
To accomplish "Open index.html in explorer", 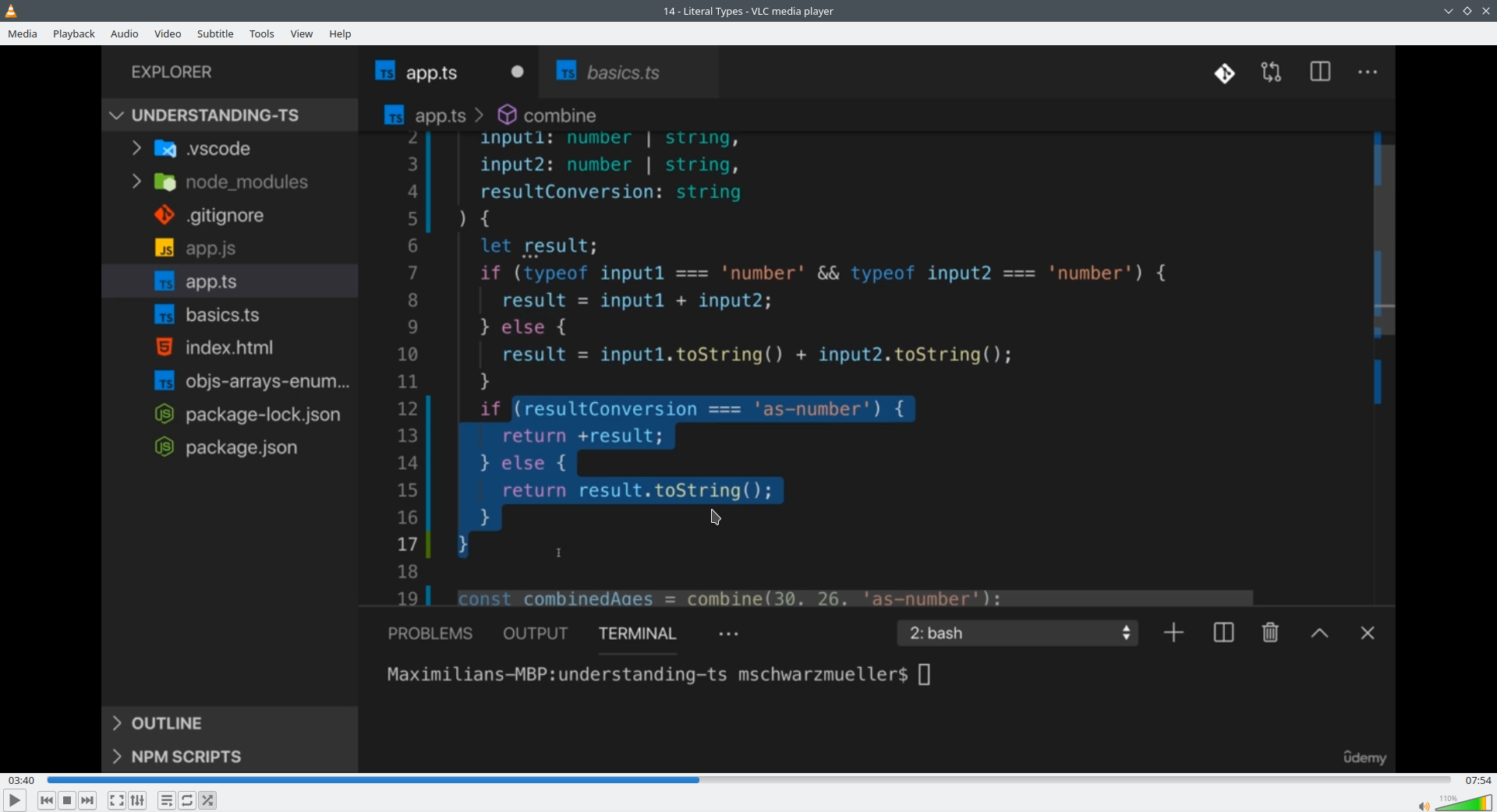I will [229, 348].
